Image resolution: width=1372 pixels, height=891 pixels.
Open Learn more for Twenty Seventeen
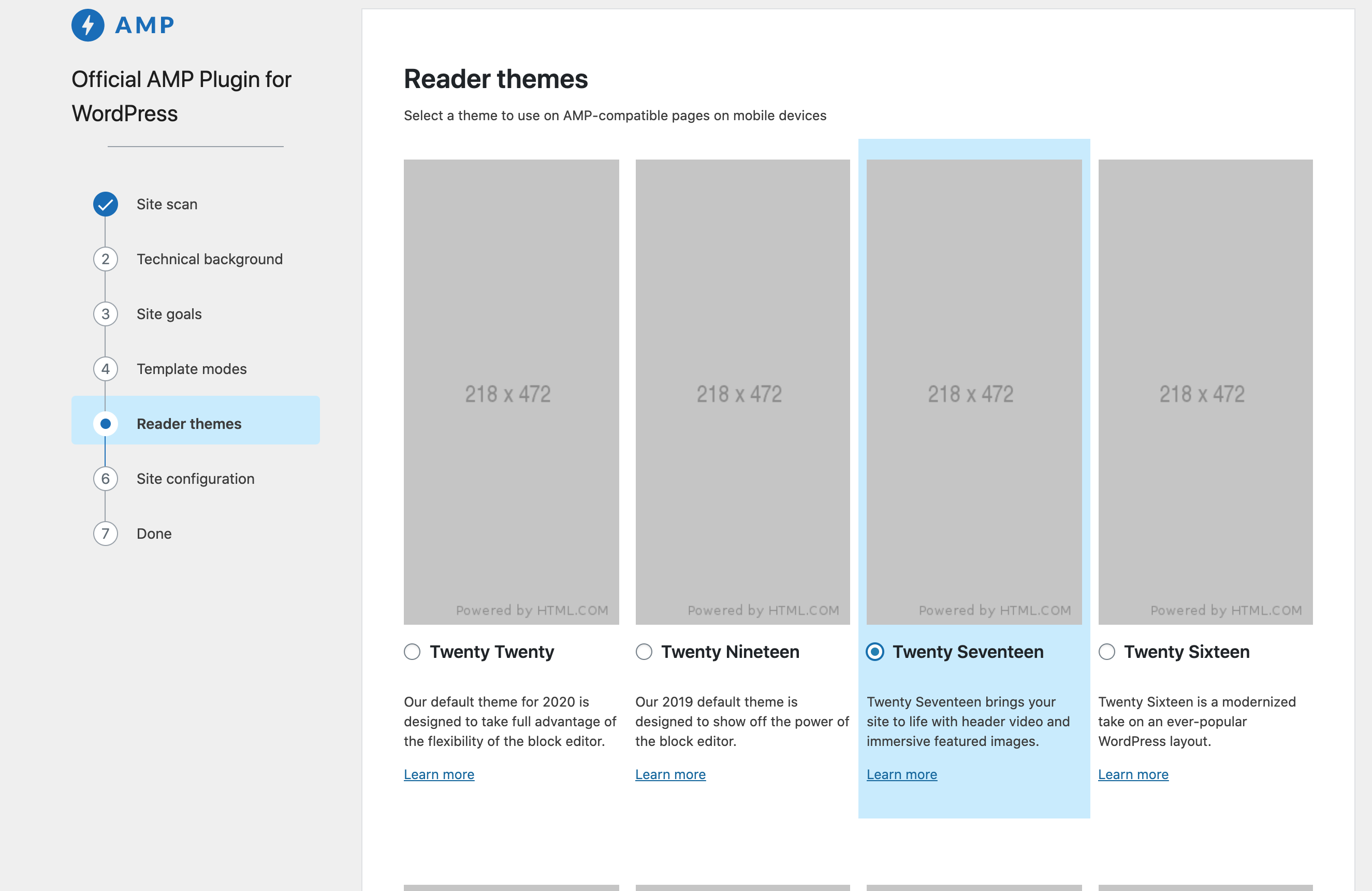coord(902,774)
